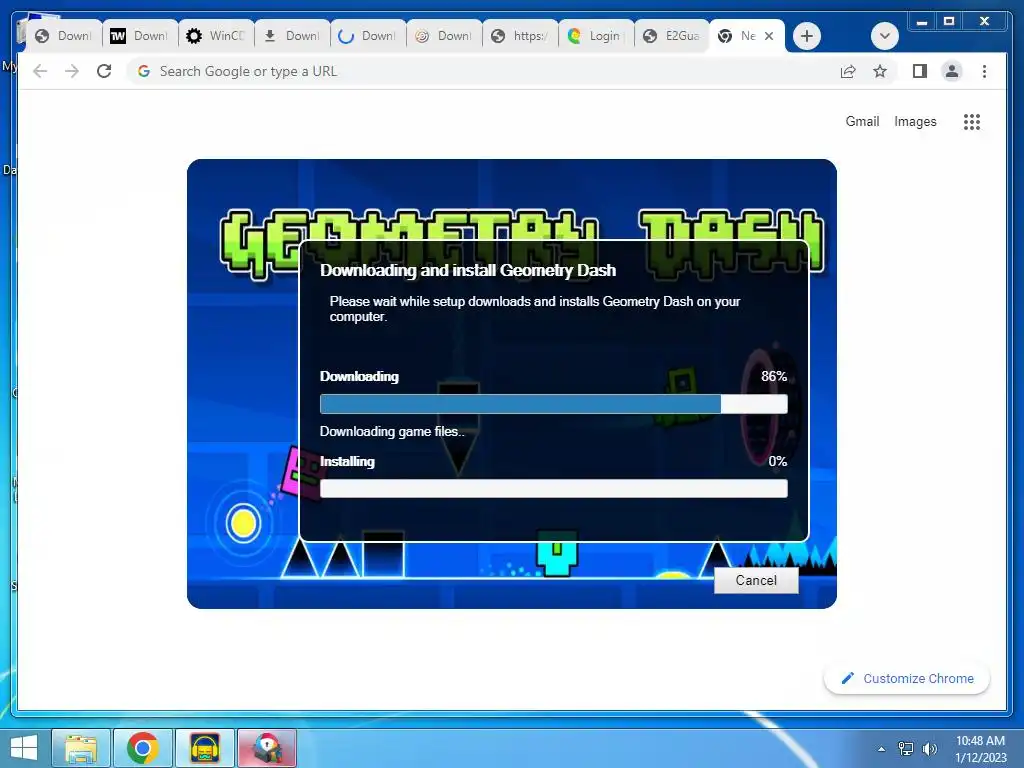Open a new Chrome tab
1024x768 pixels.
807,36
